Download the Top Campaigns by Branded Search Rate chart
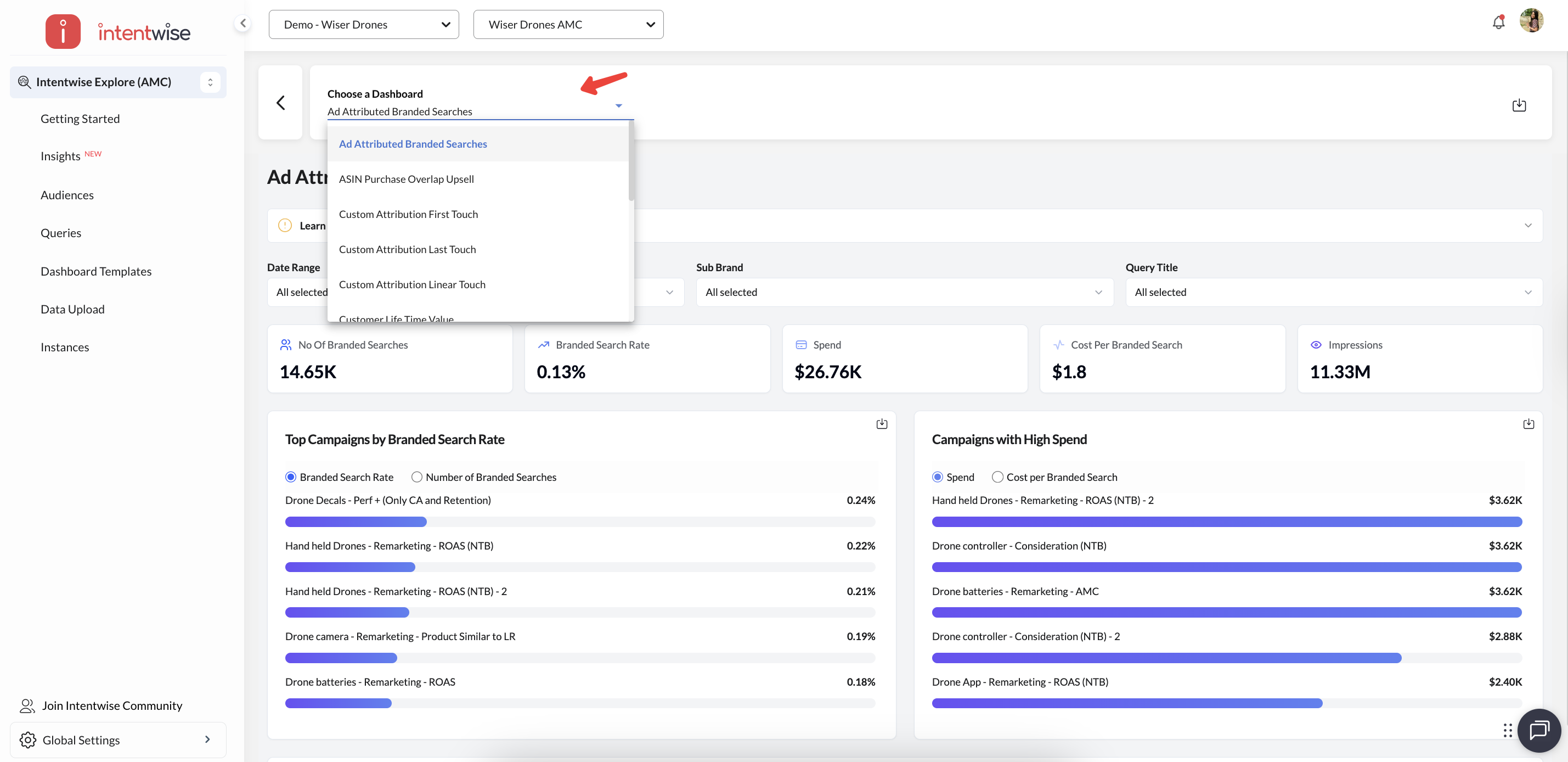Screen dimensions: 1568x762 pyautogui.click(x=882, y=424)
